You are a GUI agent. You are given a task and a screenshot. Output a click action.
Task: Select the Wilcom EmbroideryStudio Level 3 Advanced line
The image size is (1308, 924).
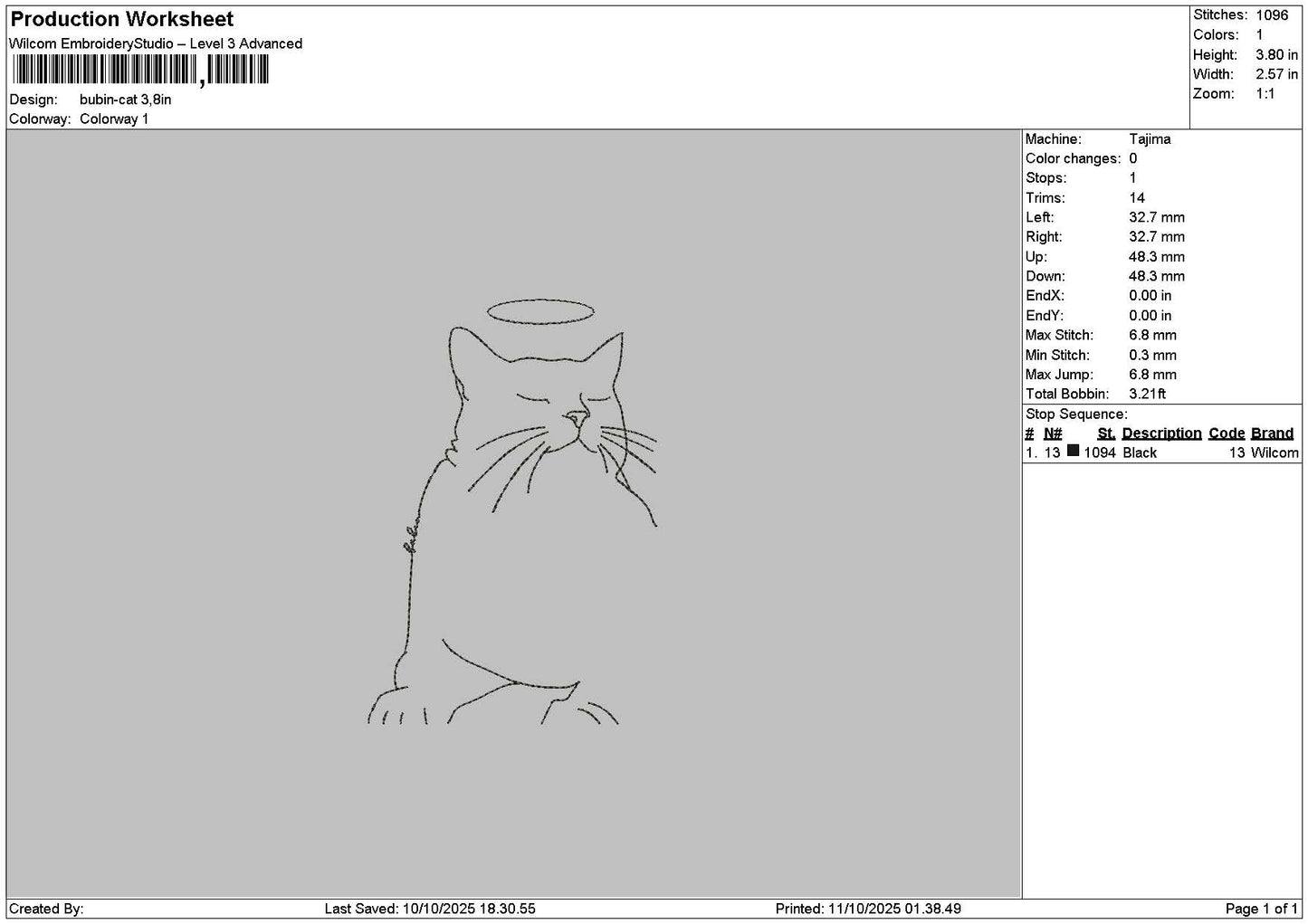coord(156,43)
